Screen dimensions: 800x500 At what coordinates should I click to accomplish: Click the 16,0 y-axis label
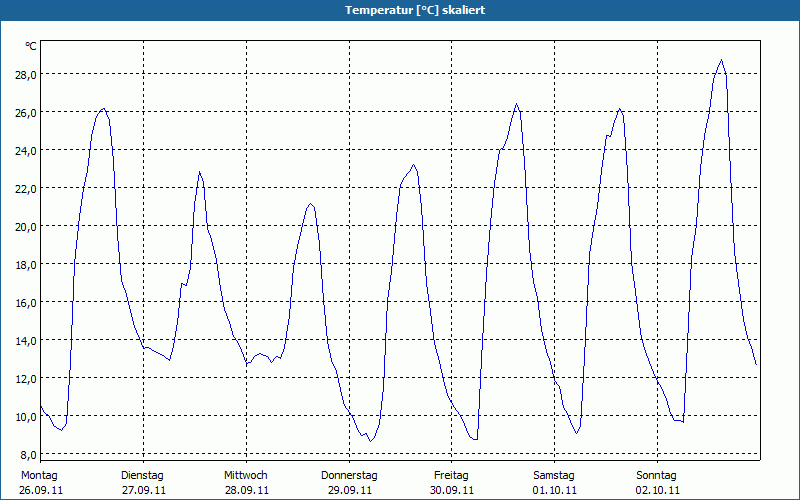coord(26,303)
